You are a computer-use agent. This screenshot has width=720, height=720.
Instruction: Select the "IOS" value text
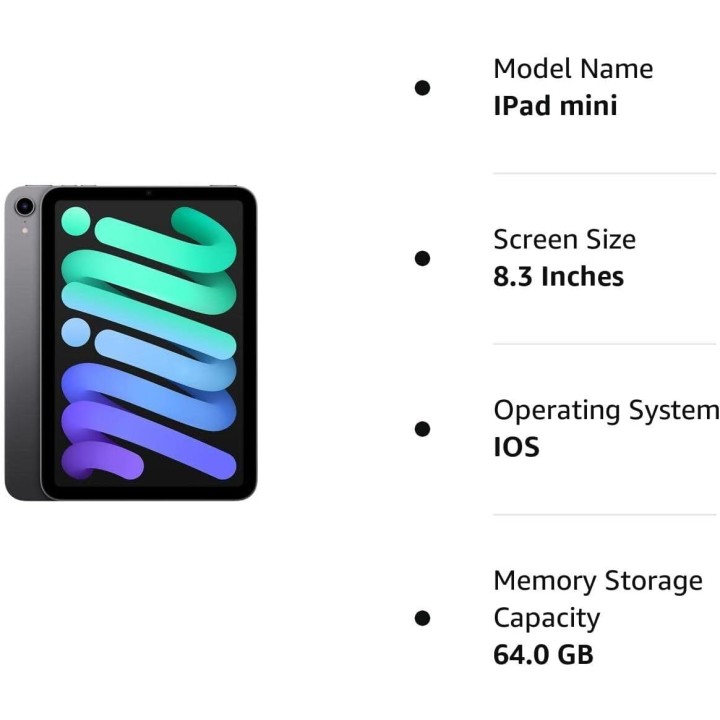[516, 447]
